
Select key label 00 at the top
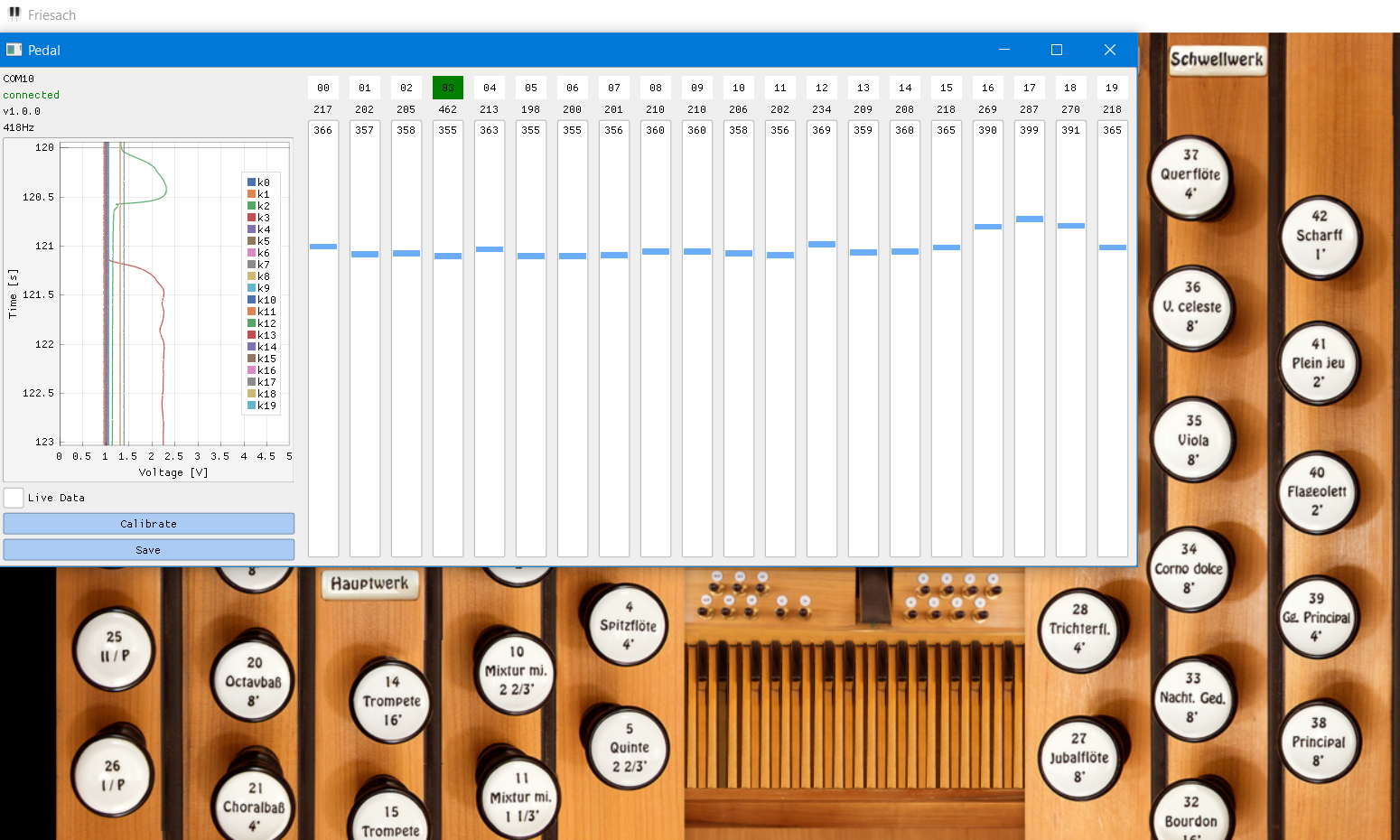(323, 88)
